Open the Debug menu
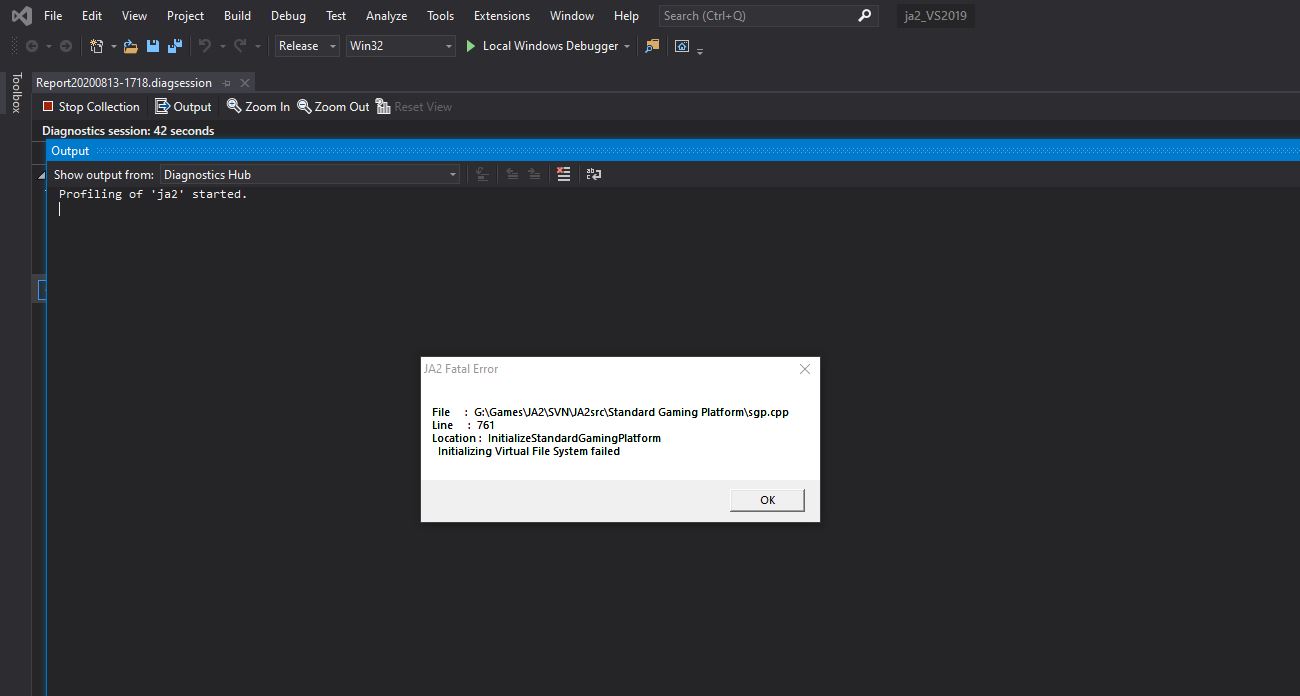 pyautogui.click(x=288, y=16)
